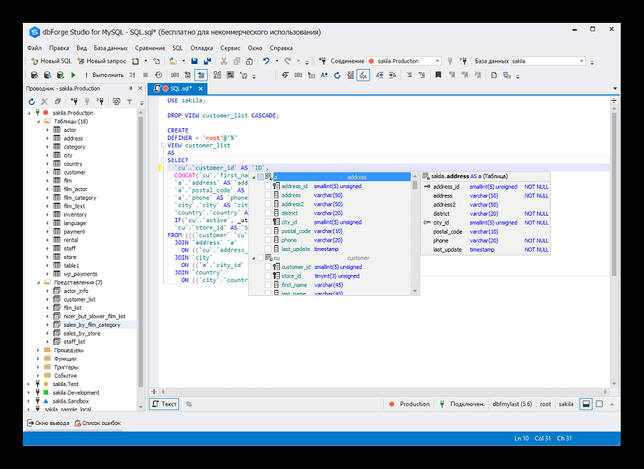
Task: Click the Paste icon in the toolbar
Action: (x=249, y=61)
